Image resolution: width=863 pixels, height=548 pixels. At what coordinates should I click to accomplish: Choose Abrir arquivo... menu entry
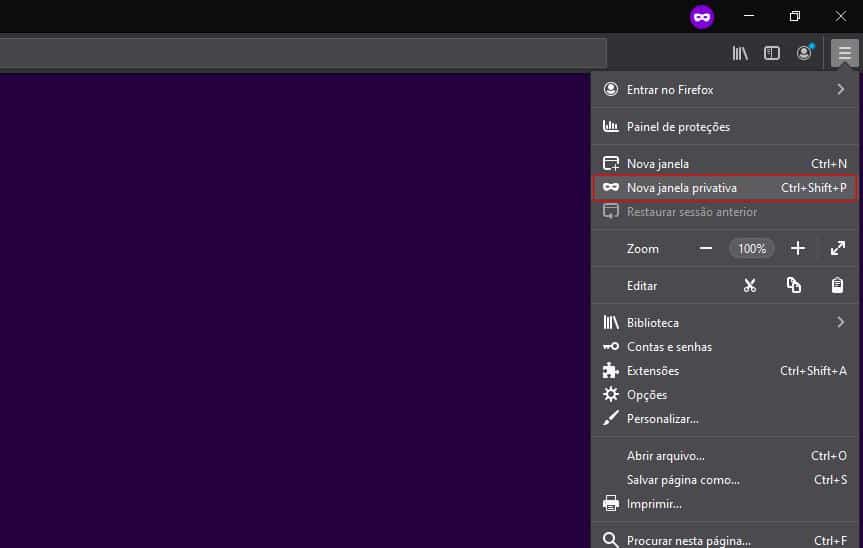coord(725,456)
